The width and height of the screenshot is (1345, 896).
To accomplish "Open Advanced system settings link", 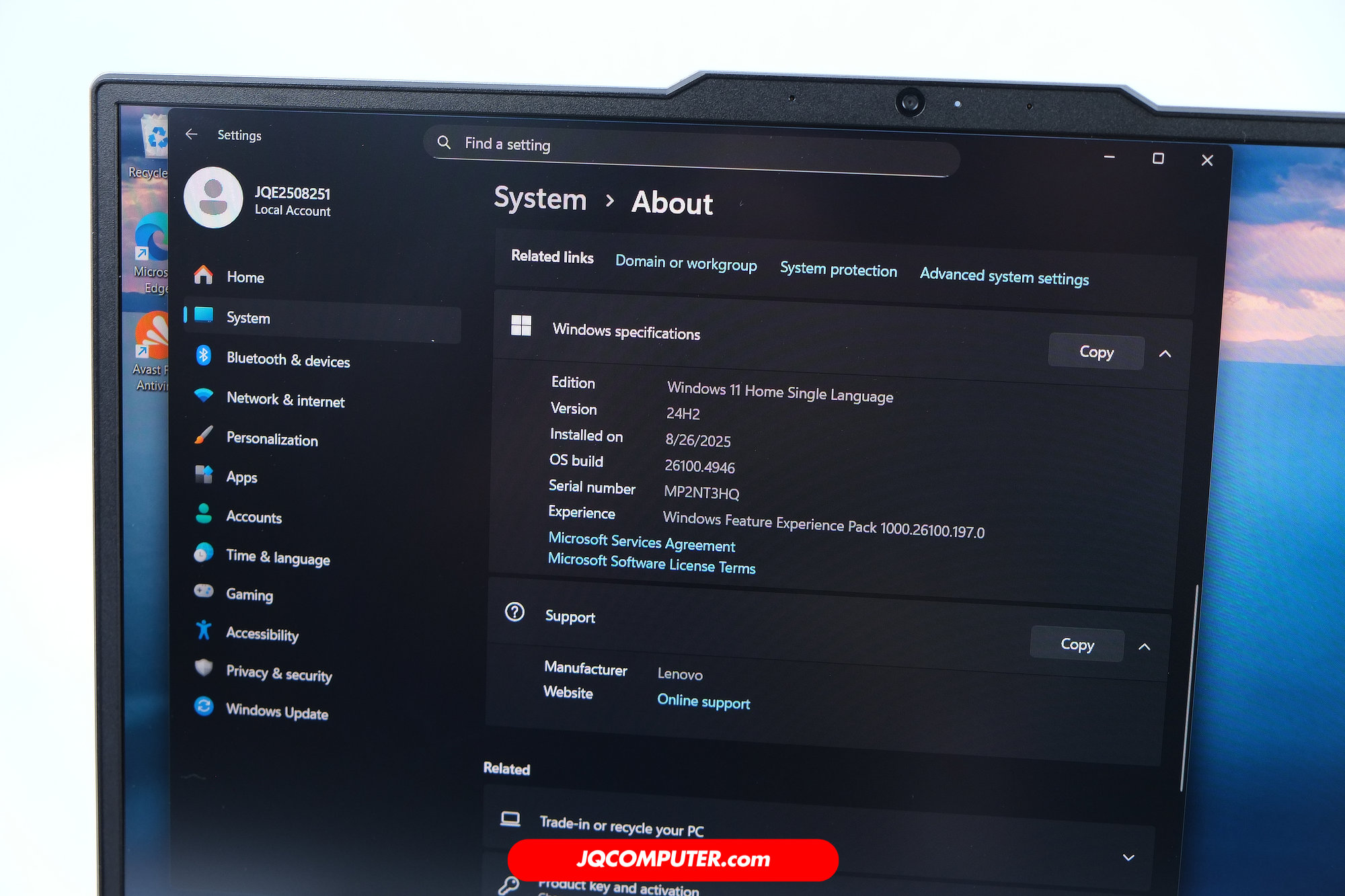I will (x=1004, y=276).
